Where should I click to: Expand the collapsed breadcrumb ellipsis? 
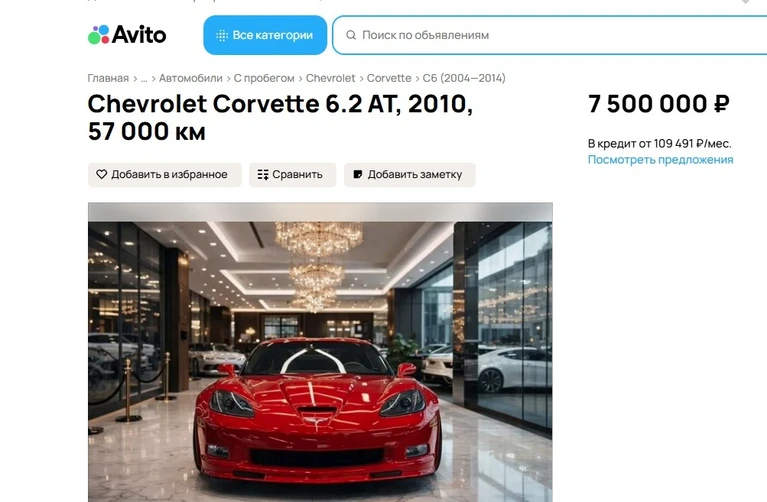[x=144, y=78]
